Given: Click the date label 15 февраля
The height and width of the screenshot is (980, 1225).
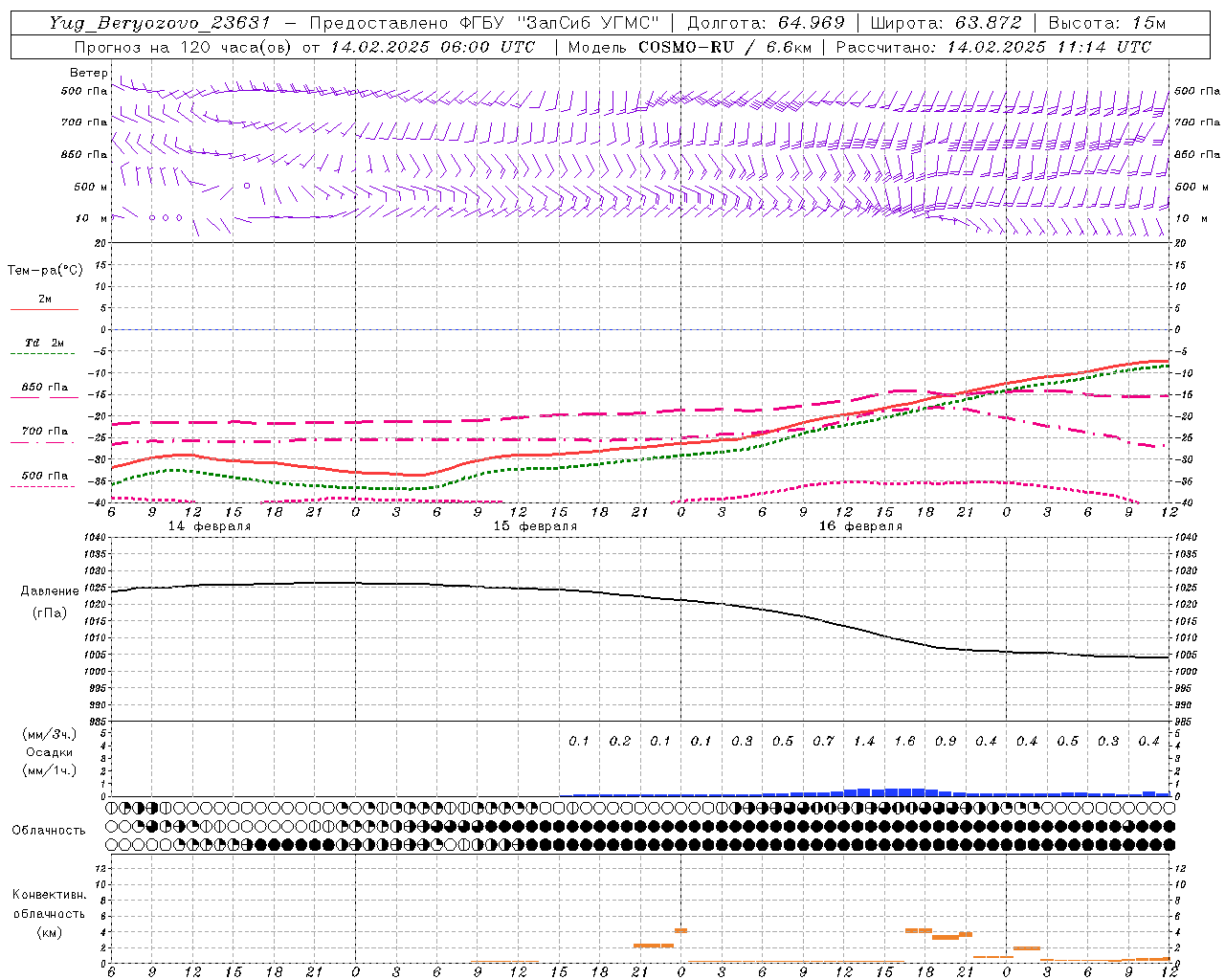Looking at the screenshot, I should pyautogui.click(x=535, y=526).
